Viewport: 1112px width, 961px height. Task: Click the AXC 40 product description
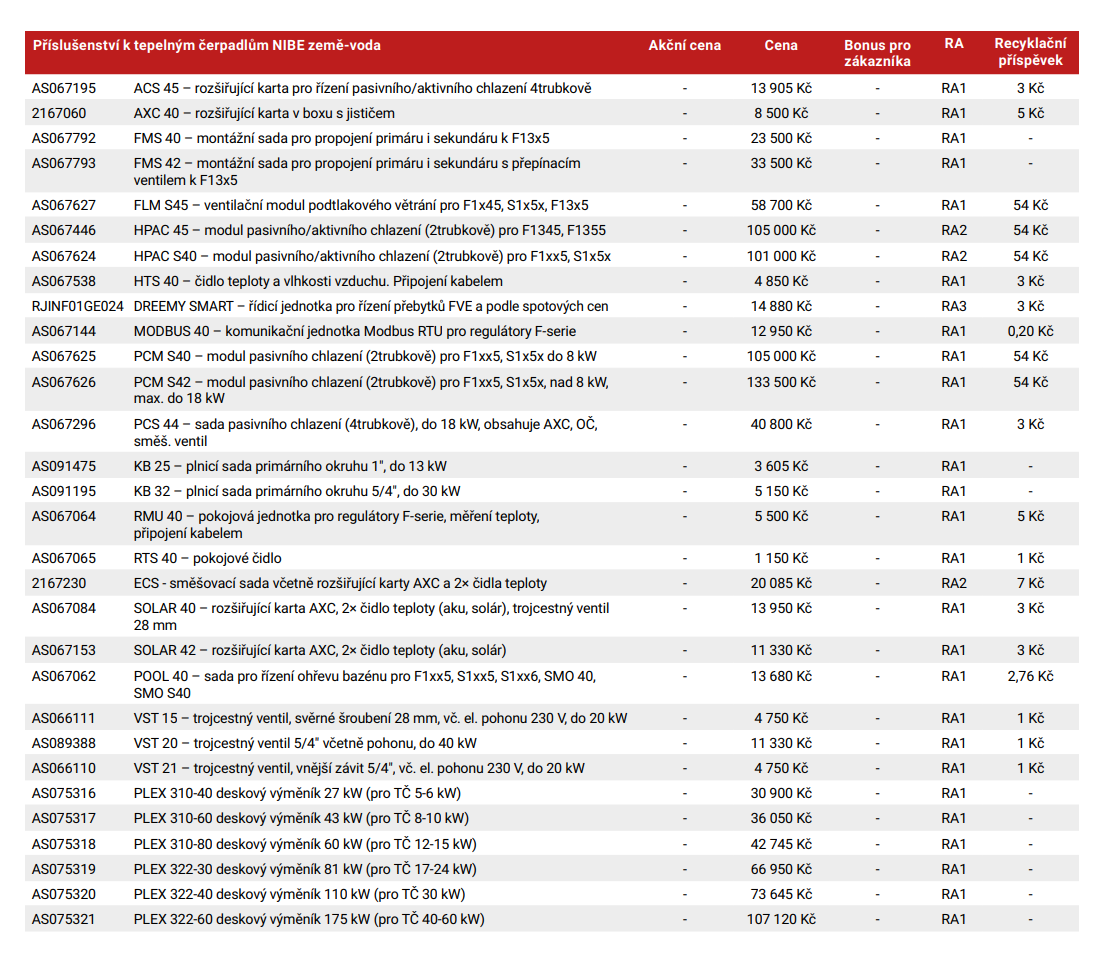pos(264,113)
